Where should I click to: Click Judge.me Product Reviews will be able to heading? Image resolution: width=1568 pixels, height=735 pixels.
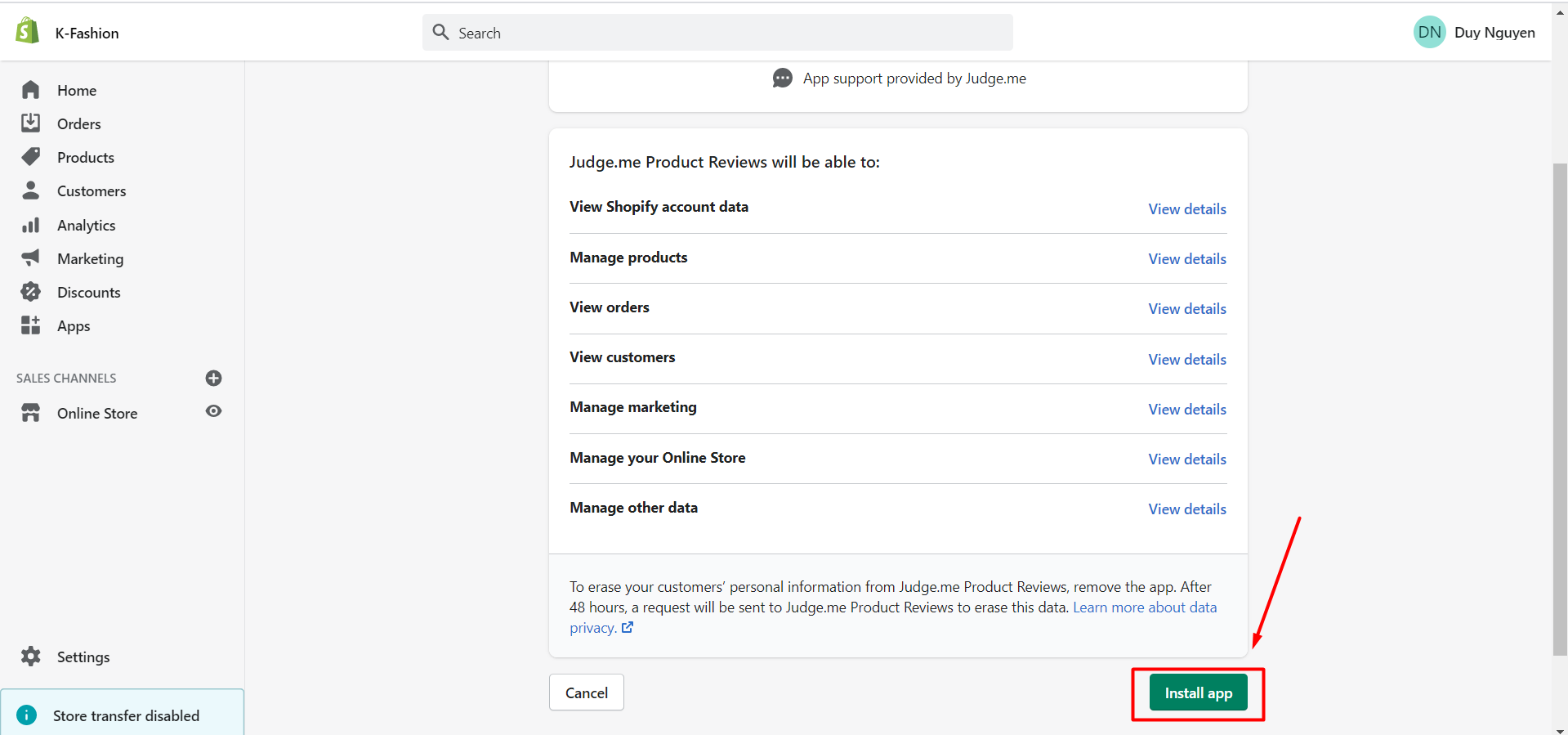coord(724,162)
